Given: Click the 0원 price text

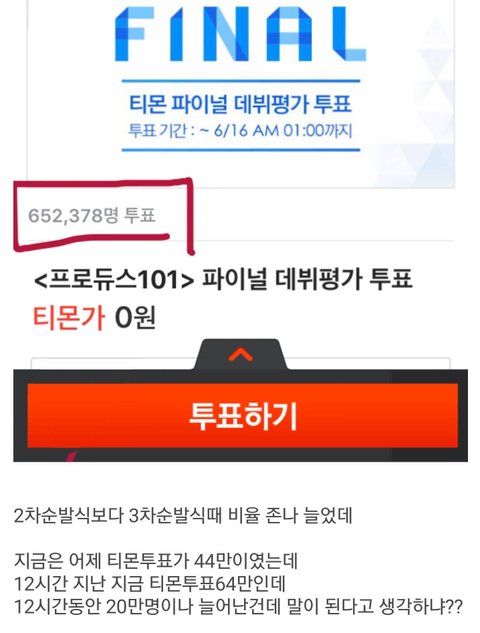Looking at the screenshot, I should (x=135, y=318).
